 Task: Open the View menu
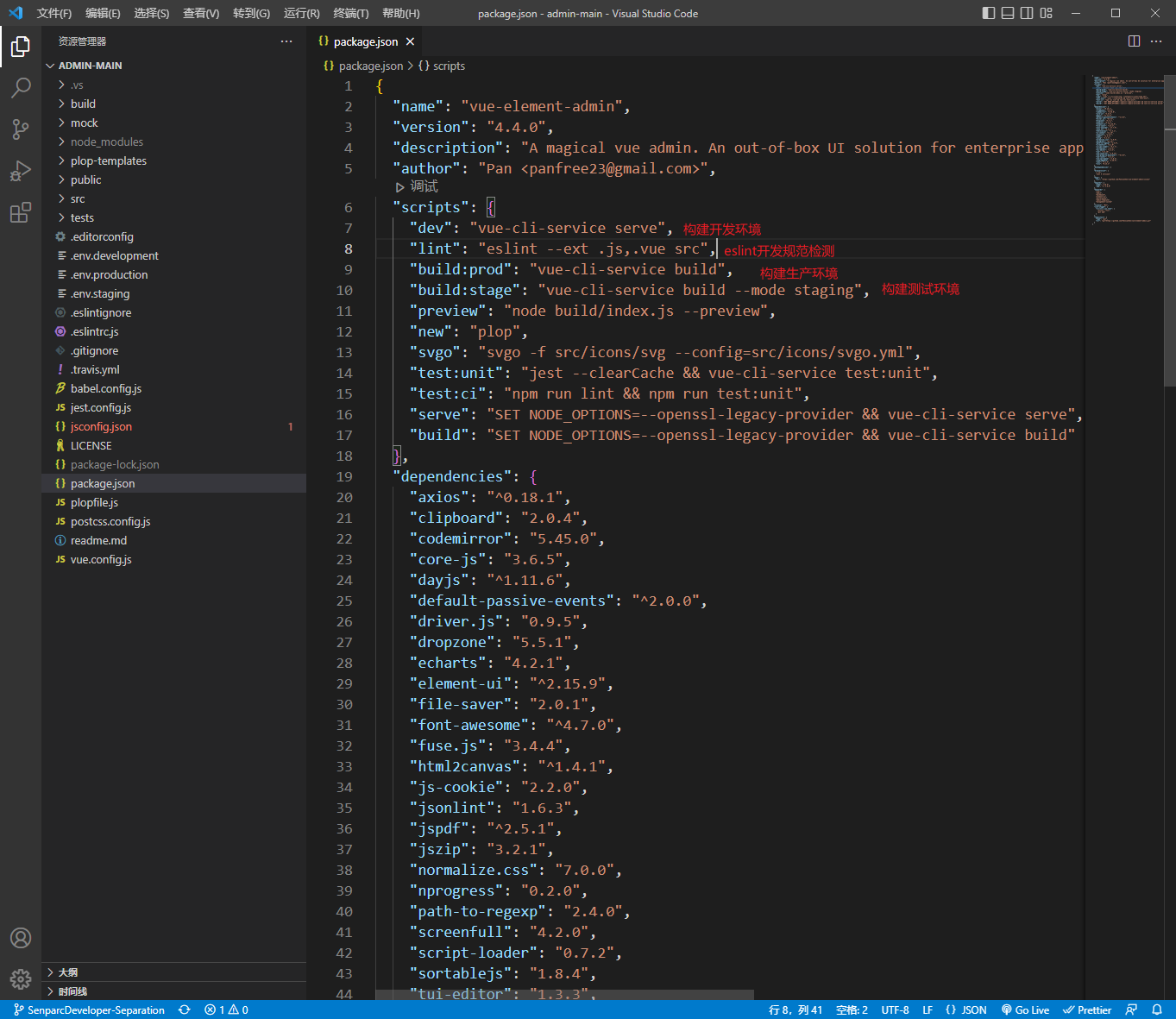[x=201, y=13]
